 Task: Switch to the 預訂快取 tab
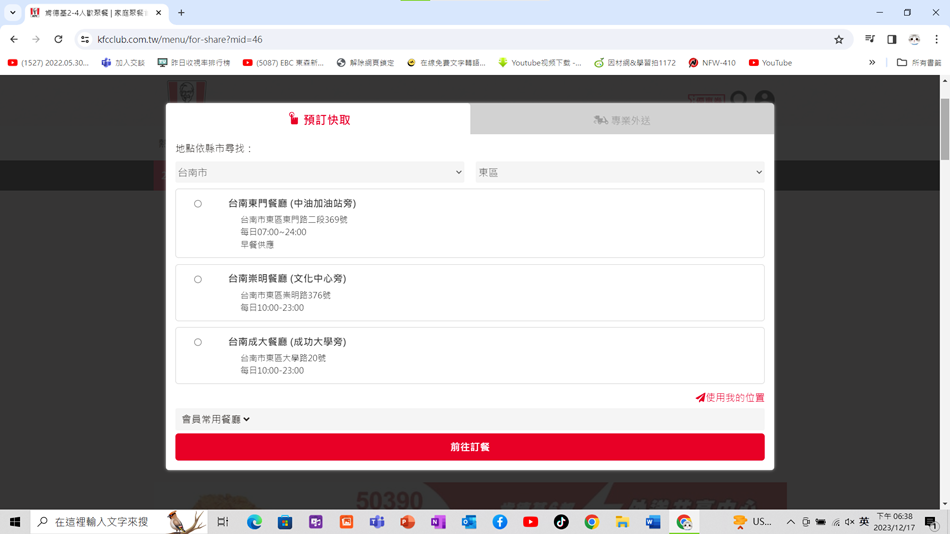coord(319,119)
